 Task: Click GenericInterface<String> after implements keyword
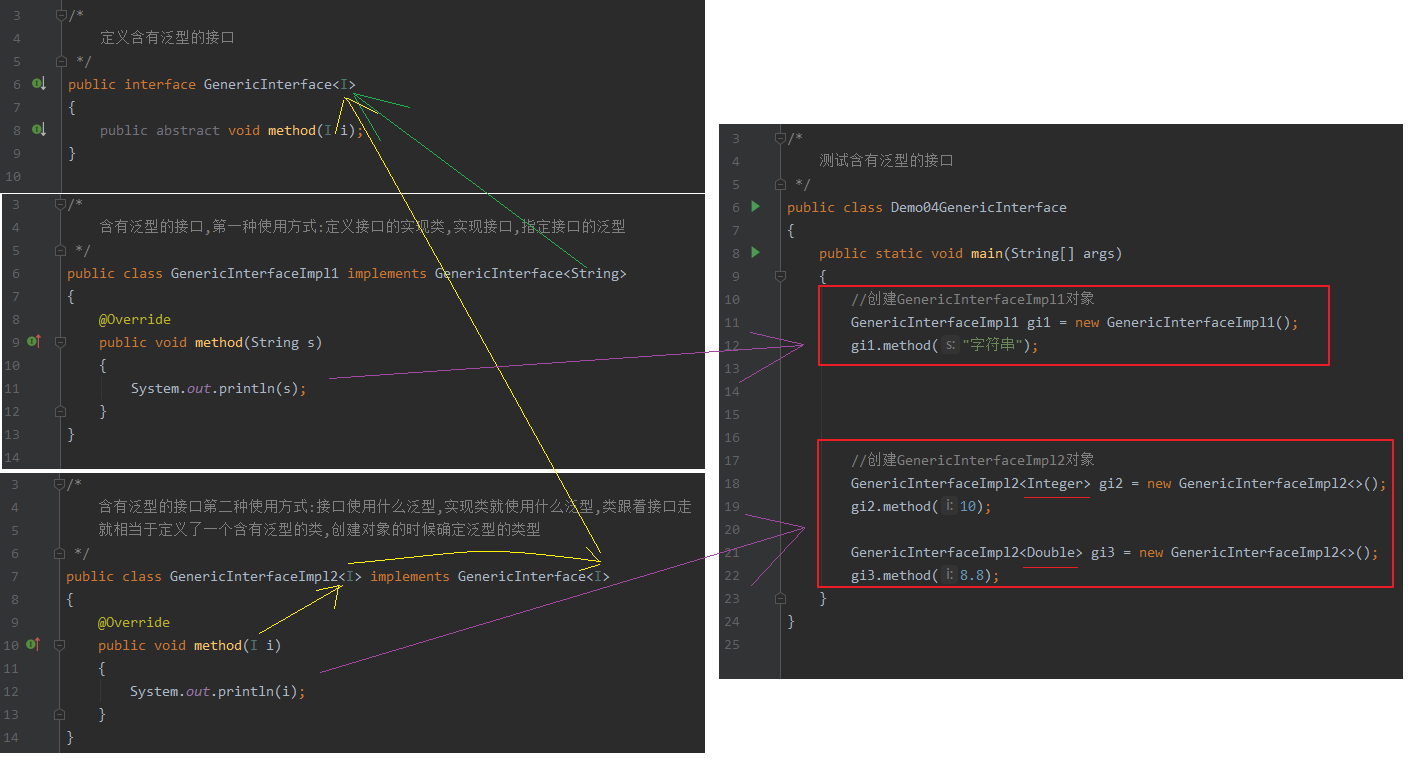(x=530, y=273)
